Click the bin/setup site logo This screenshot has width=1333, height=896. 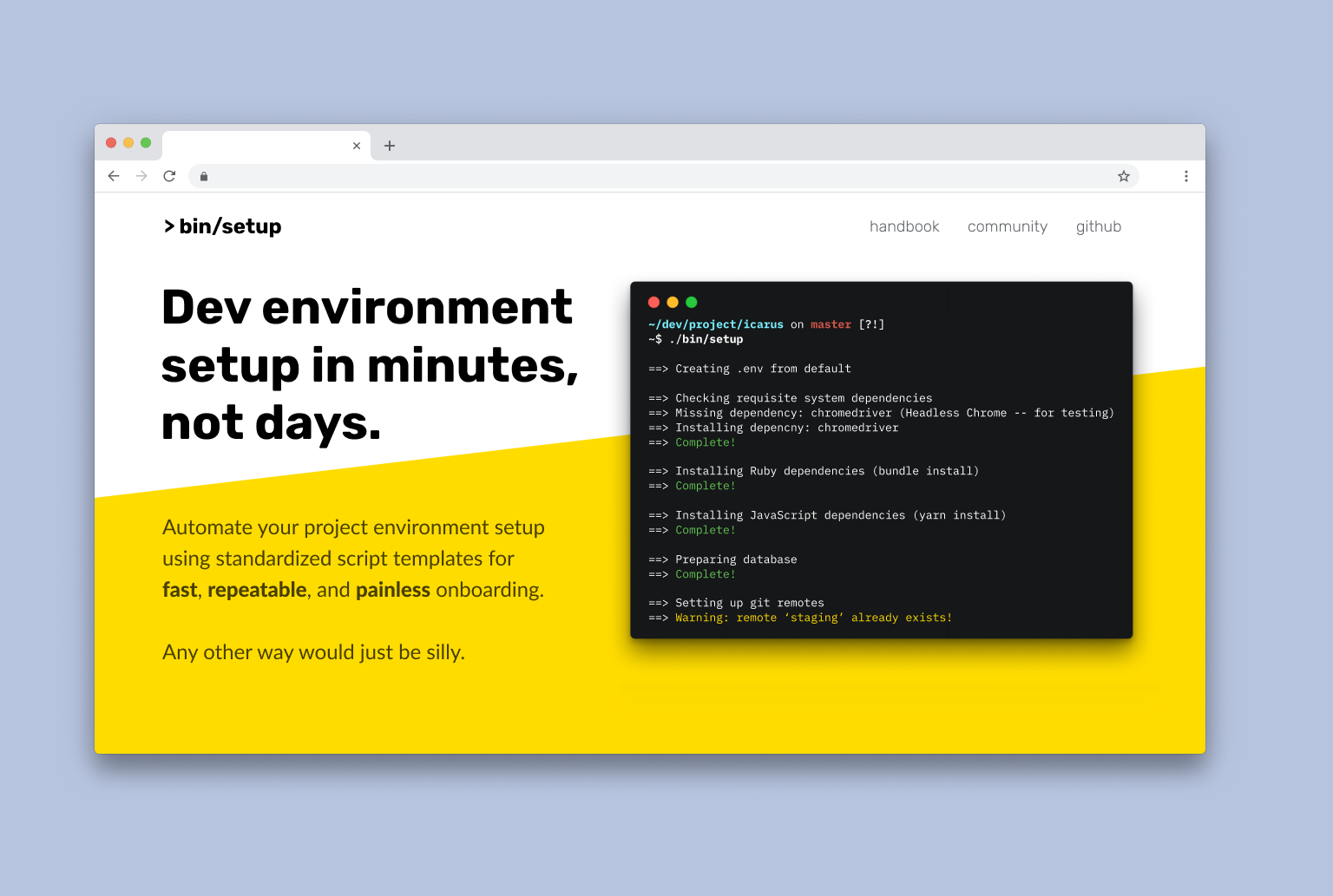222,226
